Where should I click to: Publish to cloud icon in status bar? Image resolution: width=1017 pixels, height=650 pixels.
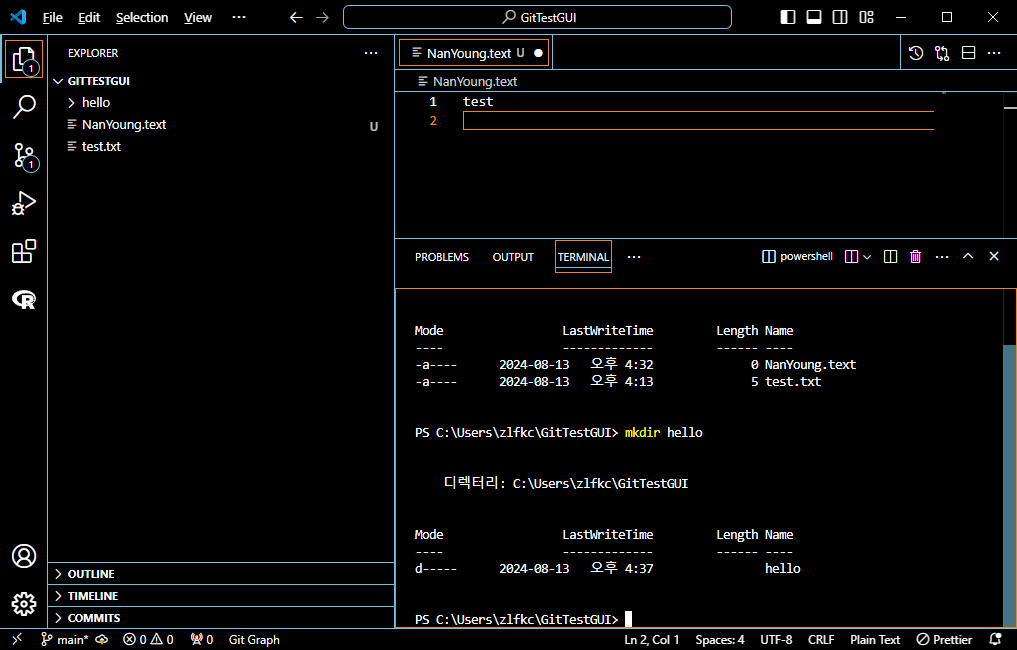[x=102, y=640]
